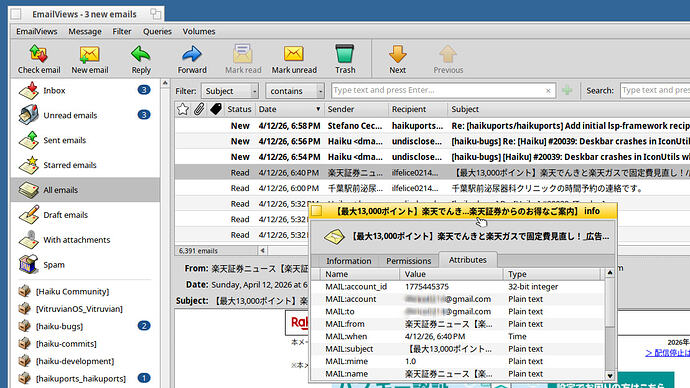Open the contains filter condition dropdown

[295, 91]
